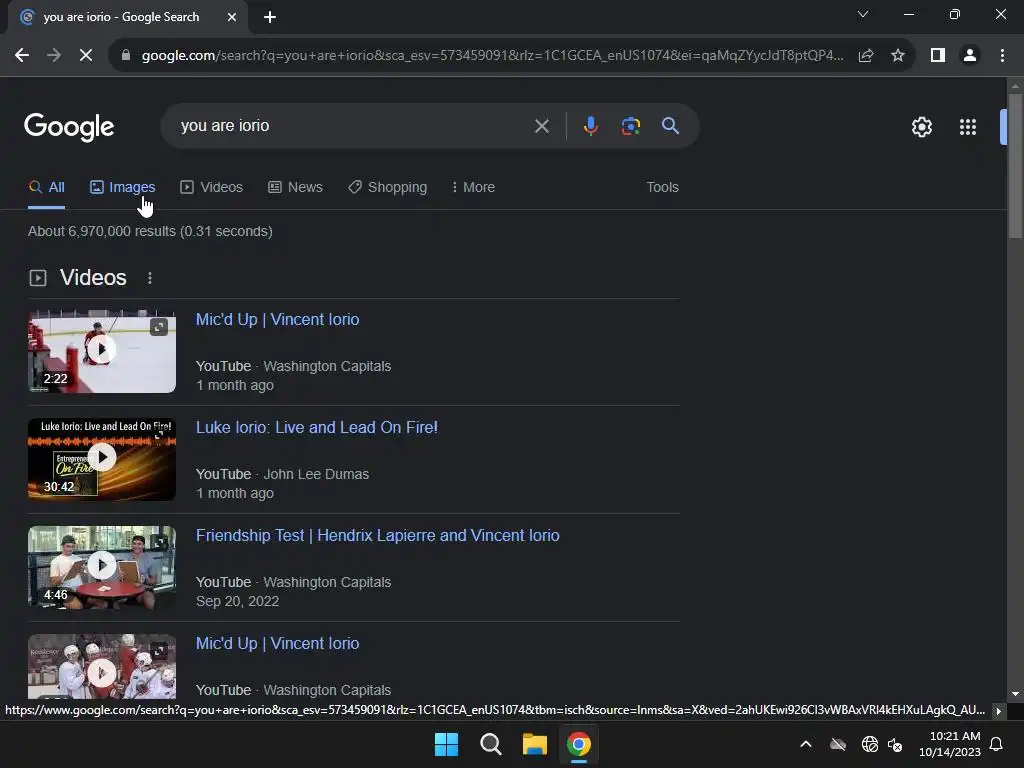The height and width of the screenshot is (768, 1024).
Task: Share this page via the share icon
Action: click(x=866, y=56)
